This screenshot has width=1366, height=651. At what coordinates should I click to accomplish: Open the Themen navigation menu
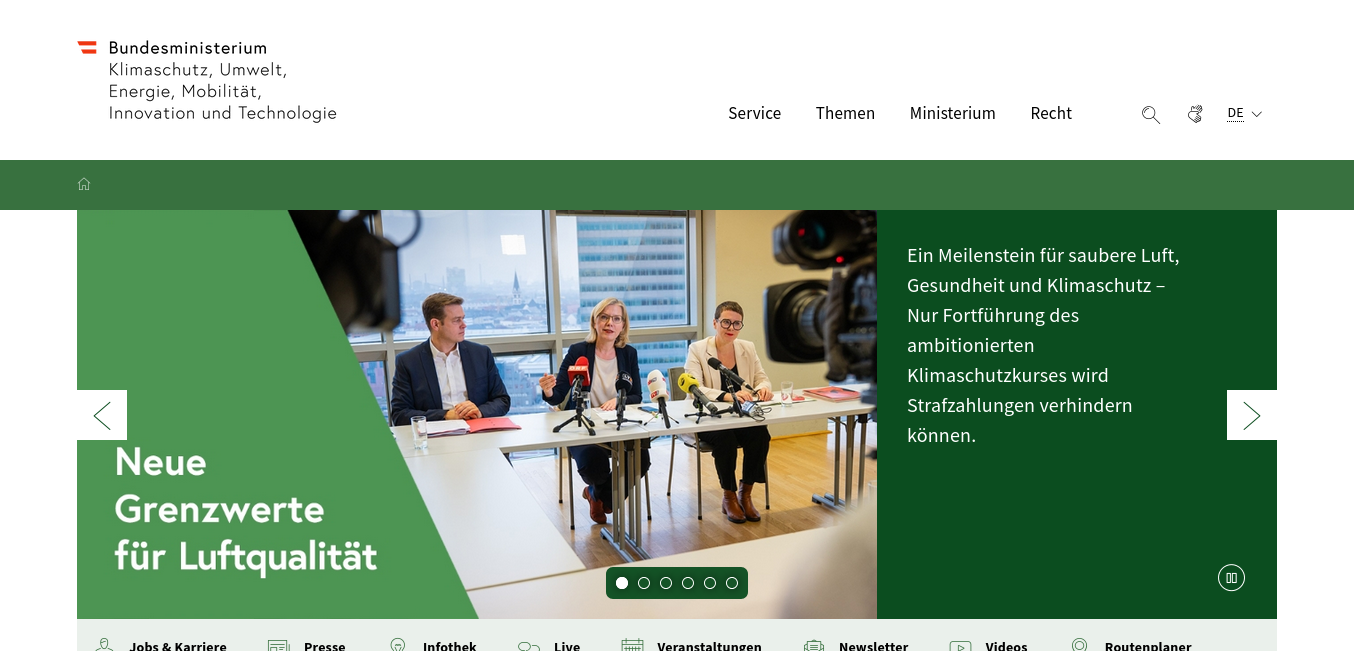coord(845,113)
